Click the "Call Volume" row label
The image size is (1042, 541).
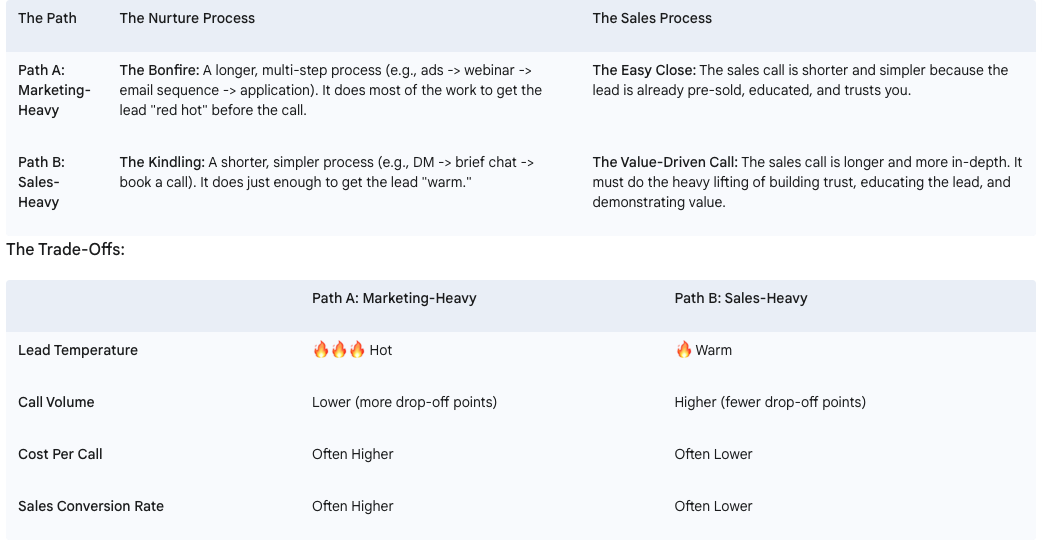pos(56,402)
